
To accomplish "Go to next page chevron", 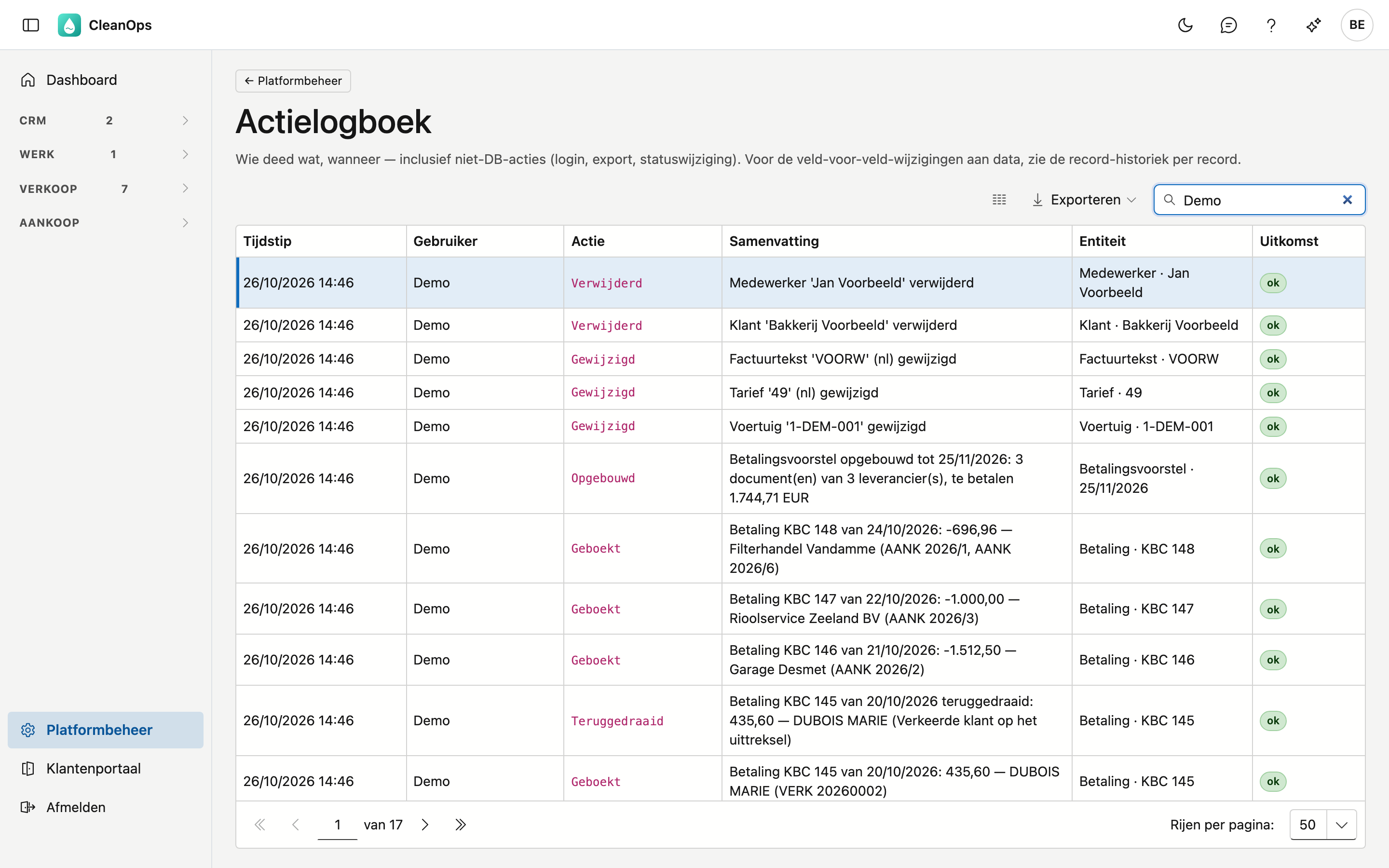I will [425, 825].
